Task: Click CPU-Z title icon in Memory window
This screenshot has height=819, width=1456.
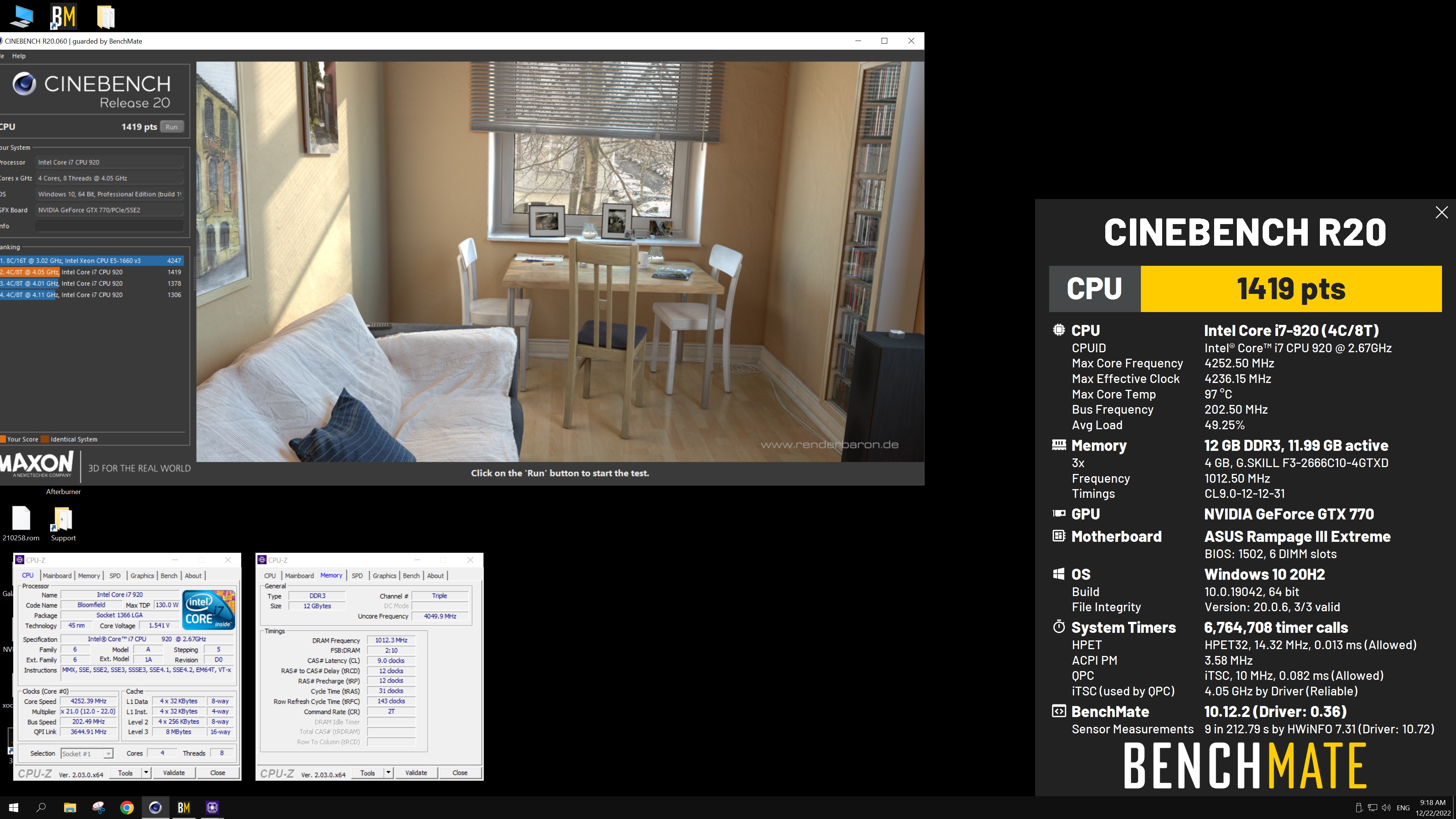Action: pyautogui.click(x=262, y=560)
